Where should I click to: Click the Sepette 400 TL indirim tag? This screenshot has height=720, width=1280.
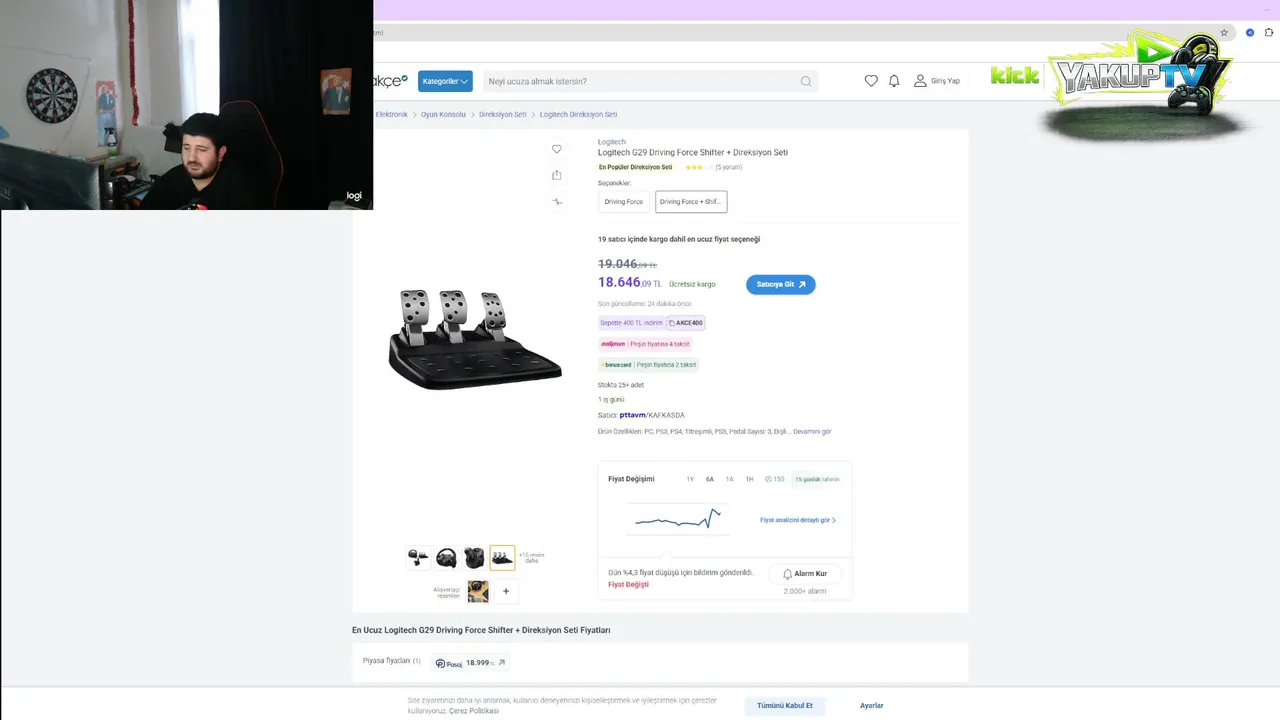pos(631,323)
